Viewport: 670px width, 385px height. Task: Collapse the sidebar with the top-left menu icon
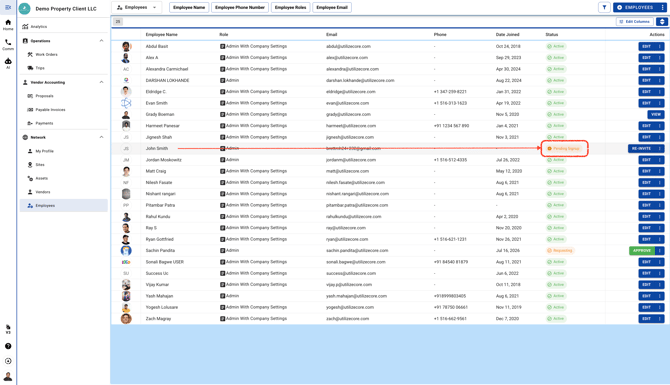click(x=8, y=7)
